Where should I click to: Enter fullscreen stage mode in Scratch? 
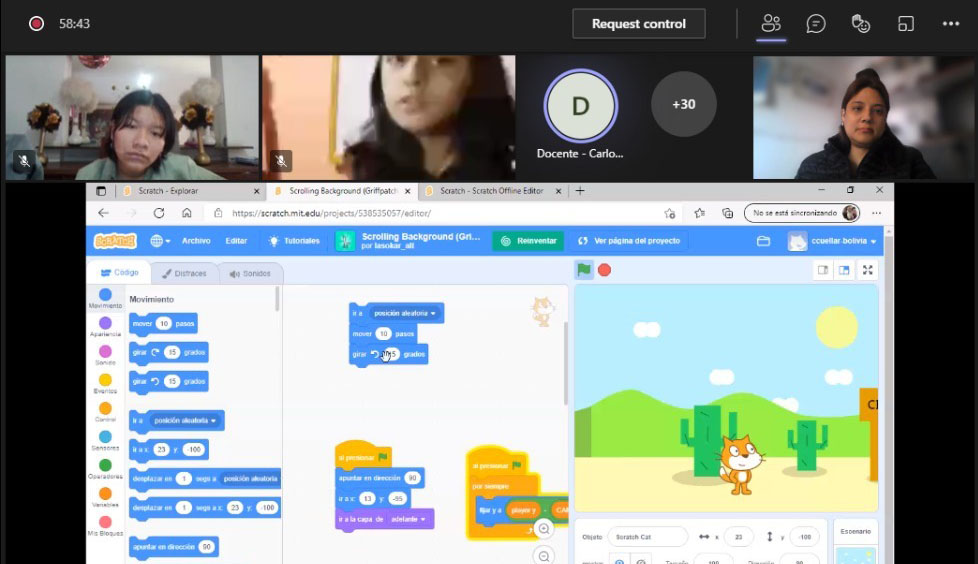pos(867,270)
